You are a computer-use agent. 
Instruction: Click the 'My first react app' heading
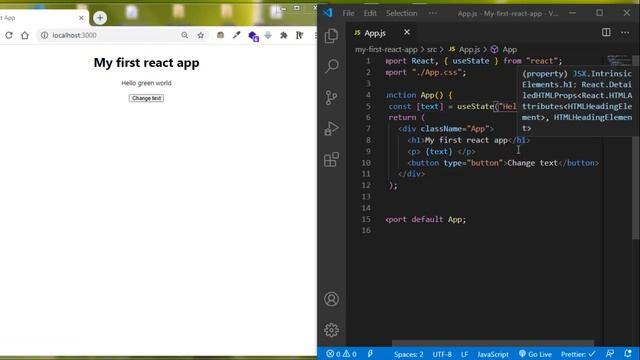(147, 62)
